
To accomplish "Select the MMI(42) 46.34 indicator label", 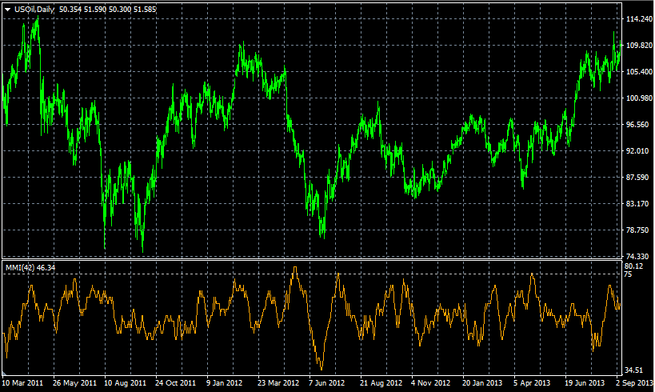I will pos(30,267).
